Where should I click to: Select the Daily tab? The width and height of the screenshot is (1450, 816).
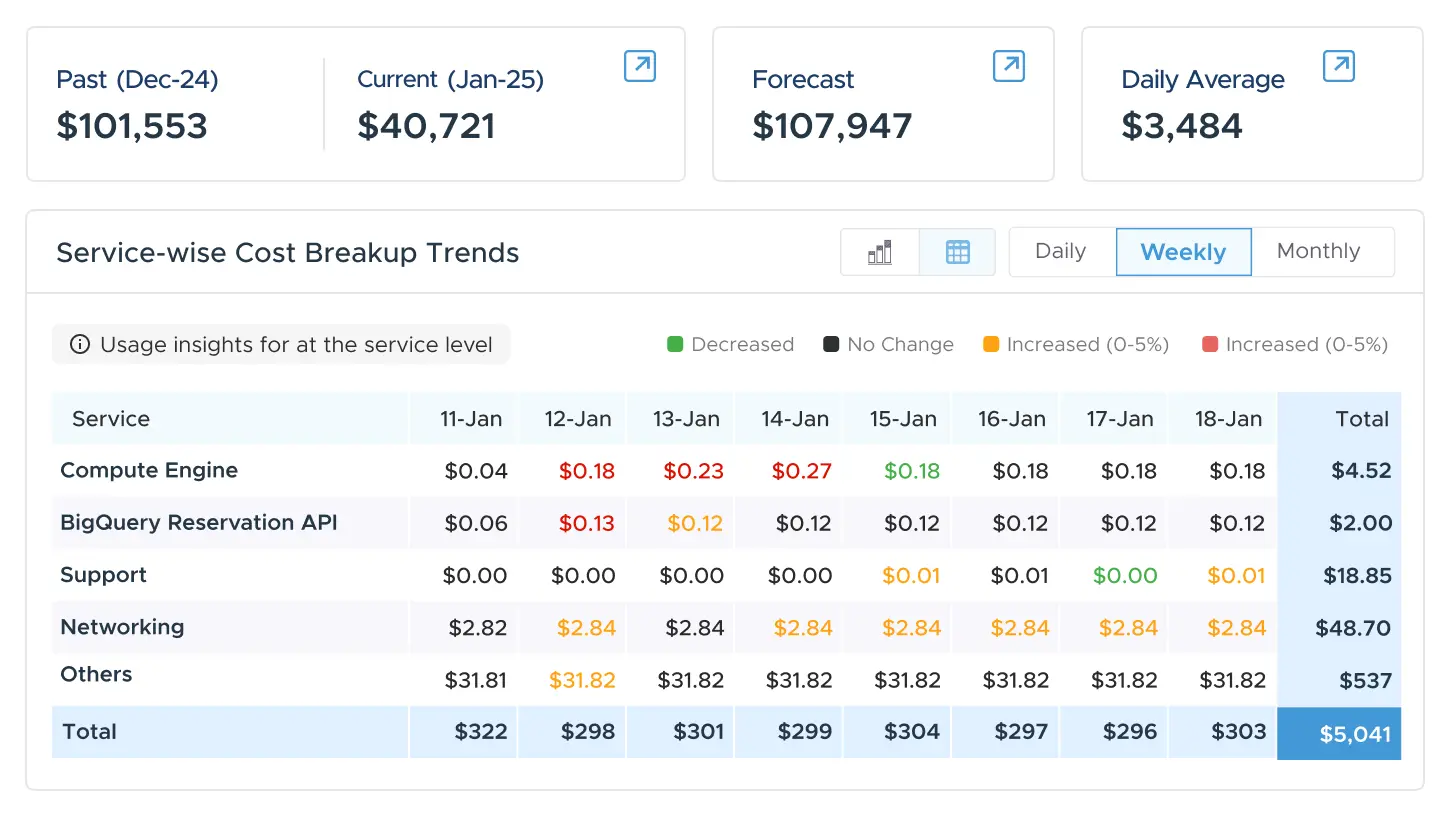1061,252
